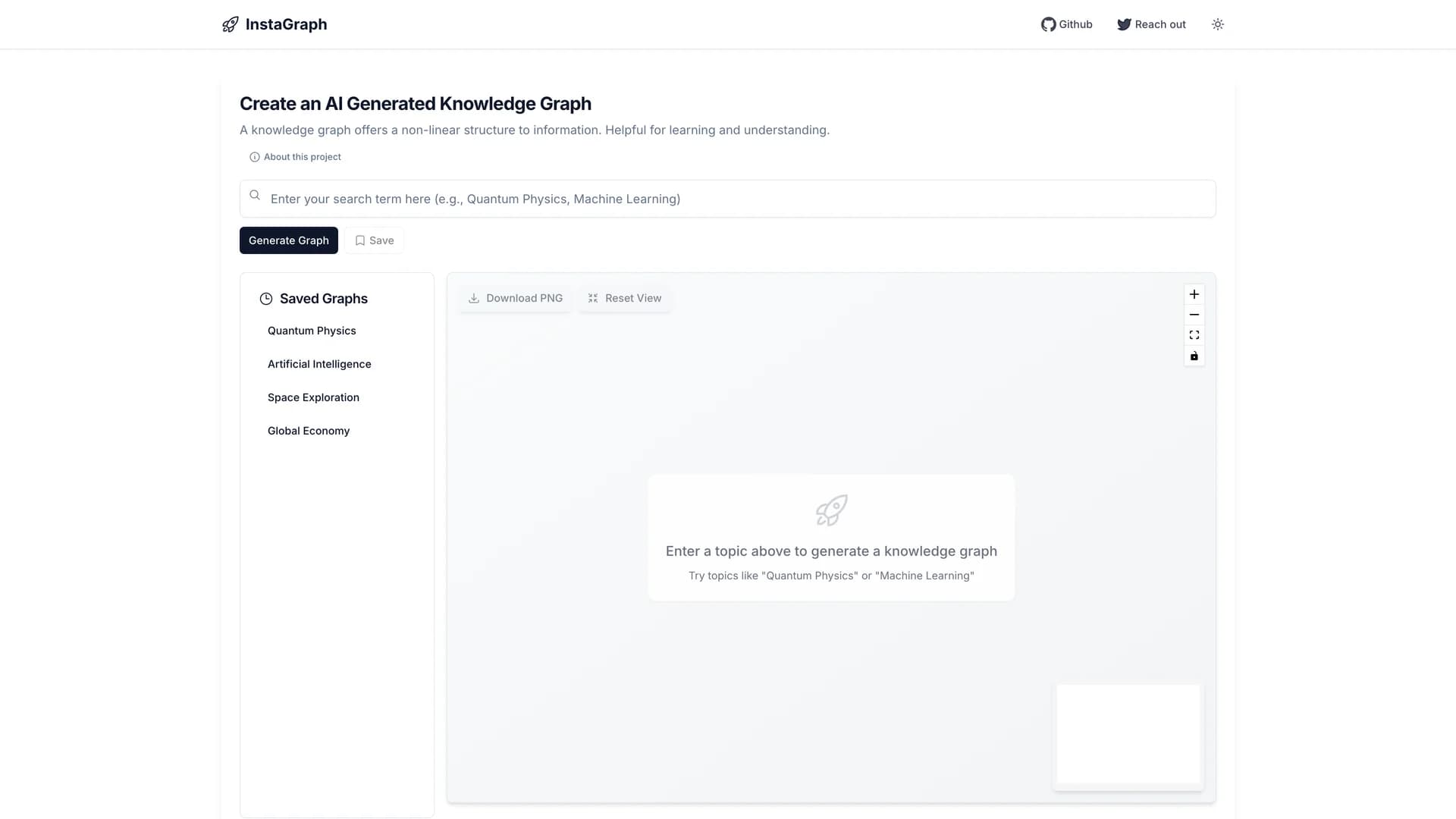
Task: Select Global Economy from Saved Graphs
Action: pyautogui.click(x=308, y=430)
